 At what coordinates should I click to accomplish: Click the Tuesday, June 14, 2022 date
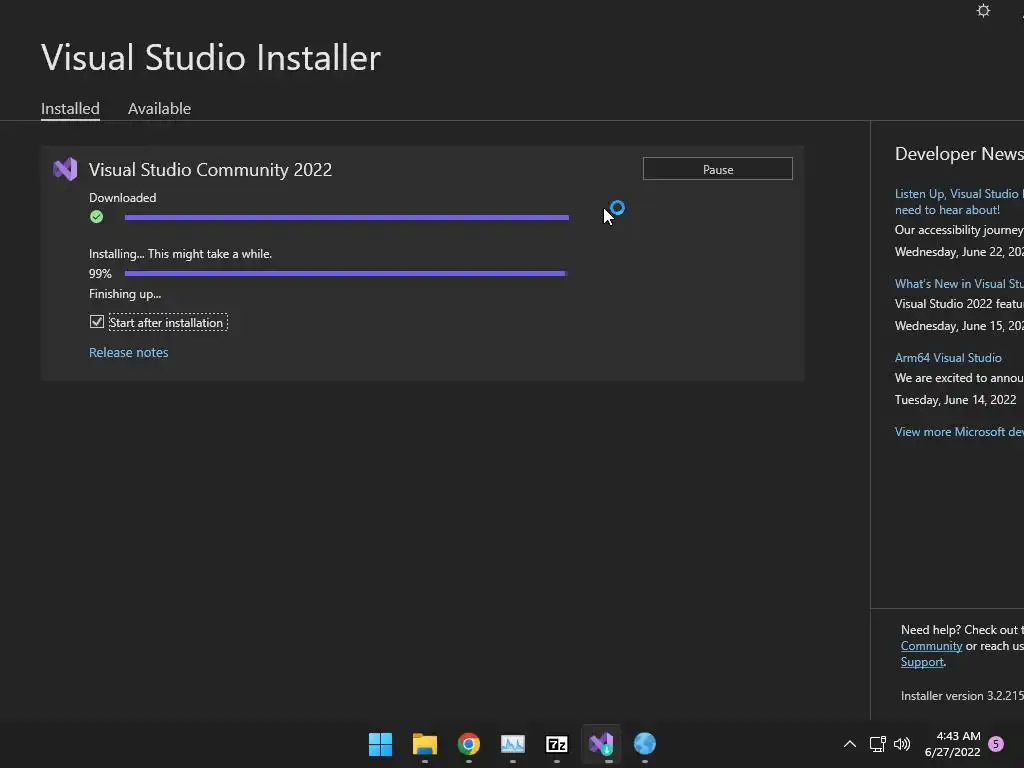coord(955,400)
